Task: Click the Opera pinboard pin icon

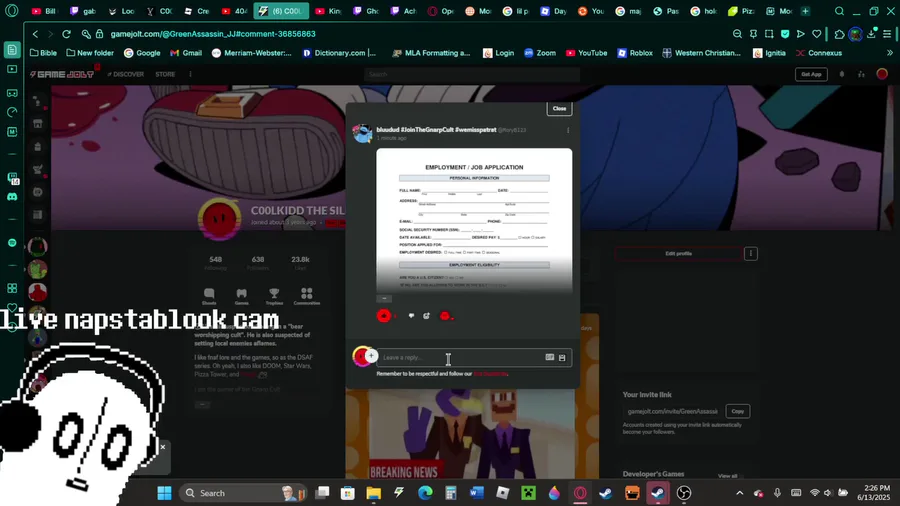Action: [753, 34]
